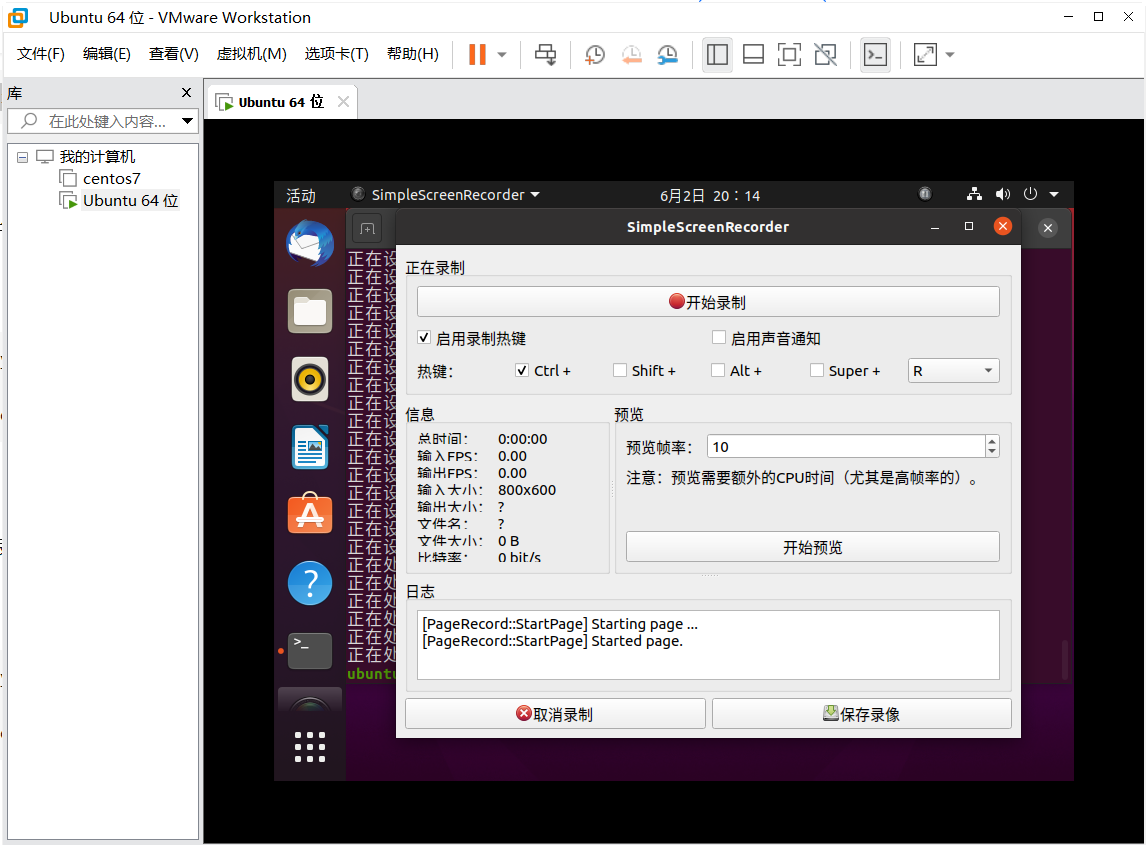Open the snapshot manager
The width and height of the screenshot is (1146, 845).
tap(668, 54)
